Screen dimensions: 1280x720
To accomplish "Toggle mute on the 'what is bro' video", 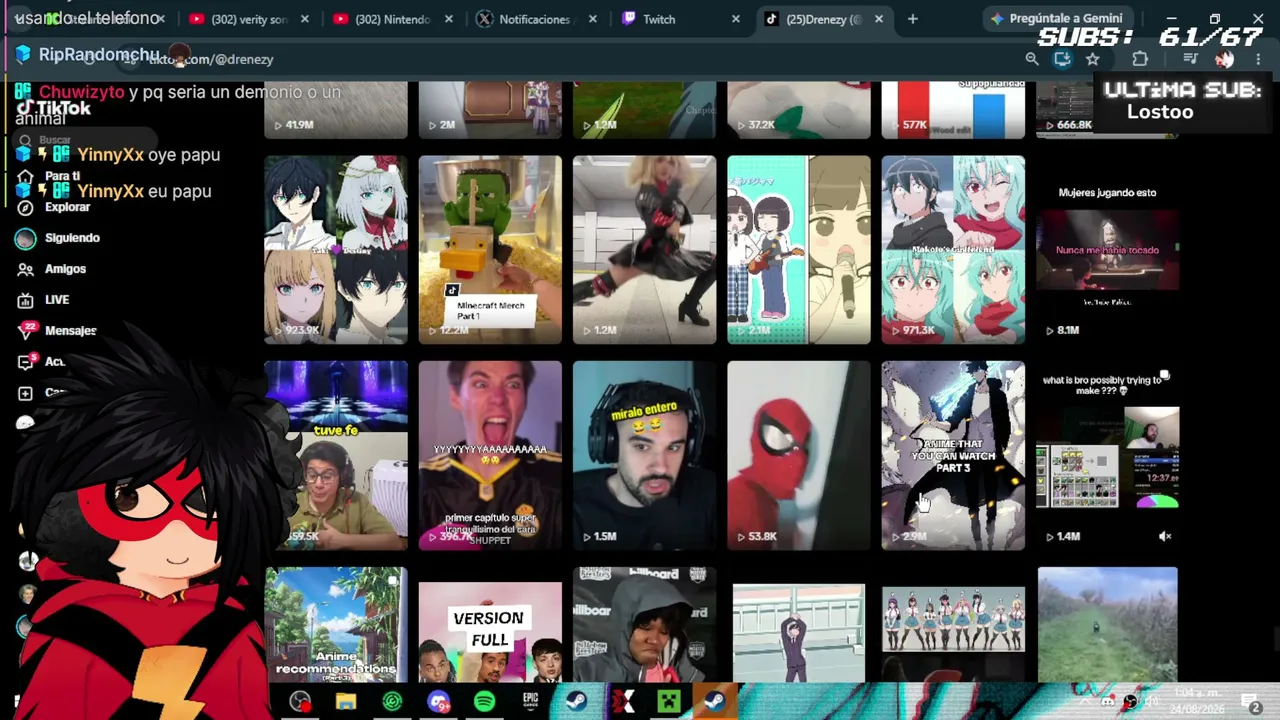I will tap(1165, 536).
